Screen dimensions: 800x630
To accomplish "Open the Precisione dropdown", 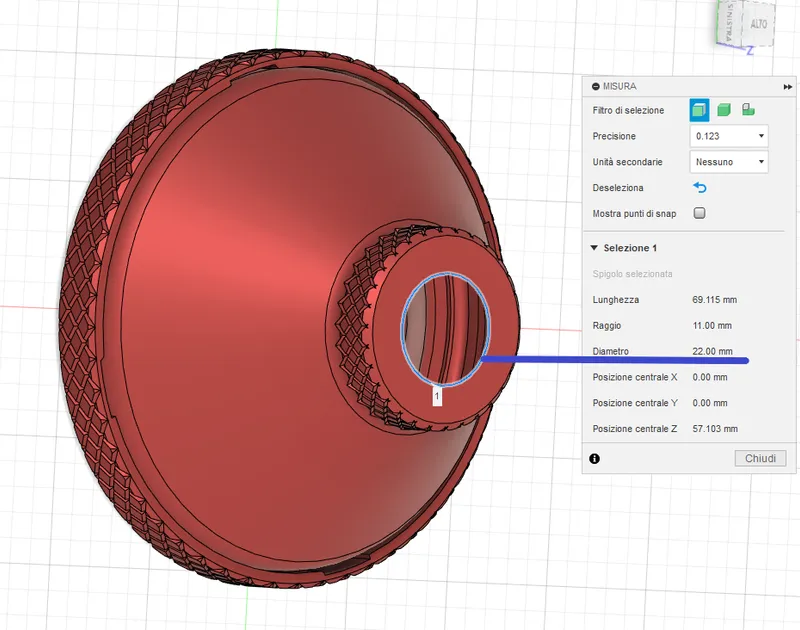I will click(729, 136).
